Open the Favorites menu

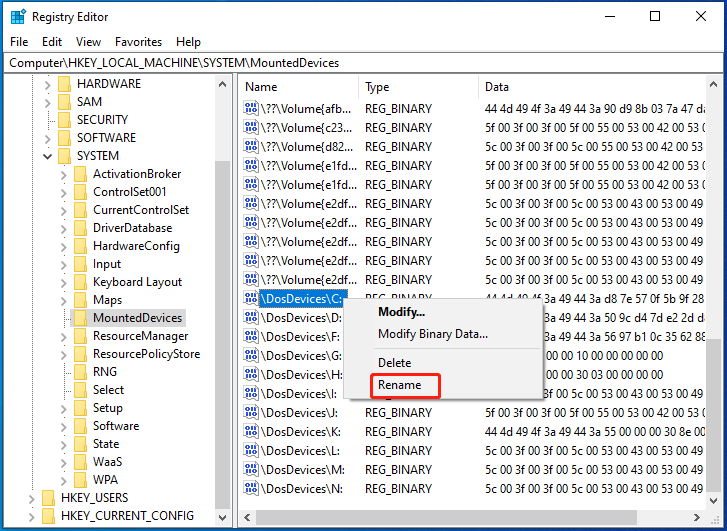click(138, 42)
